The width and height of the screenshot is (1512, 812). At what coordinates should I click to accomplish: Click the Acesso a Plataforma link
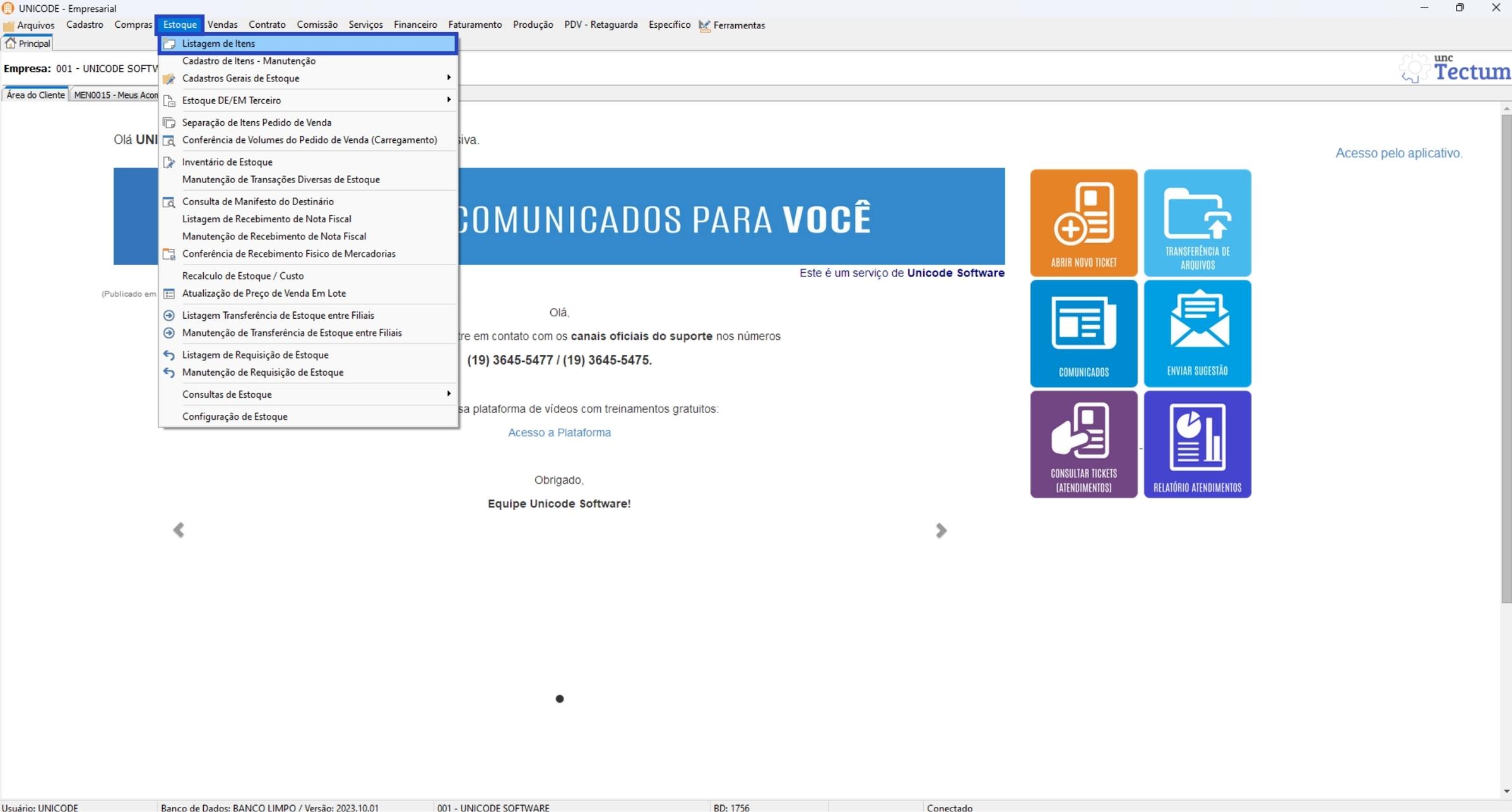pyautogui.click(x=559, y=433)
